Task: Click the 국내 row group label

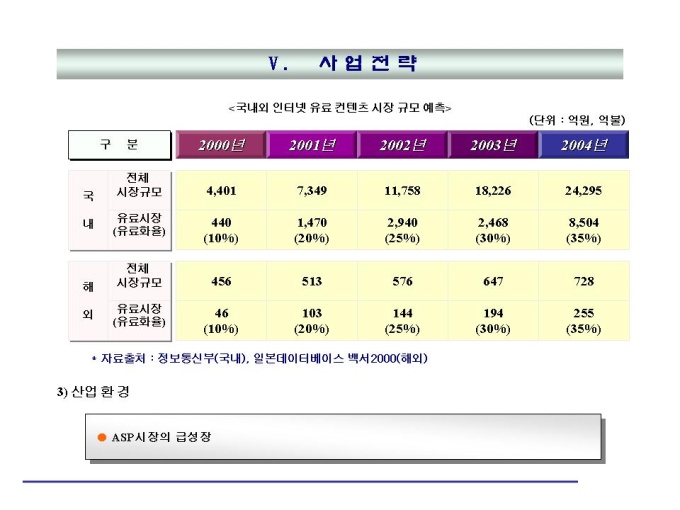Action: 88,210
